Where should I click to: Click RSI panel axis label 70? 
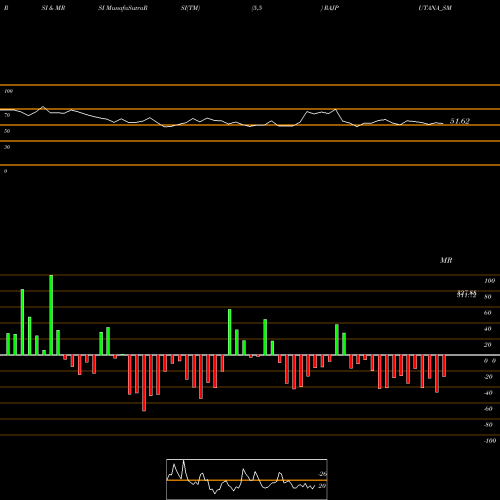pos(7,115)
